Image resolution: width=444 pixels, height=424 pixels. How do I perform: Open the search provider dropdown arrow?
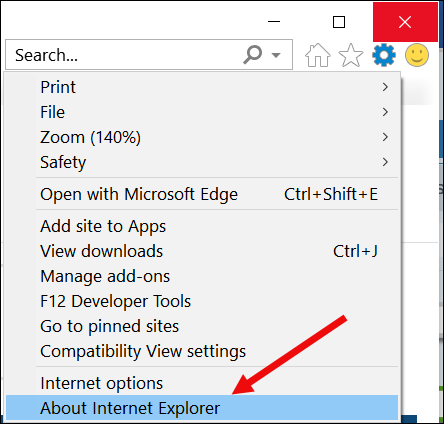click(276, 55)
